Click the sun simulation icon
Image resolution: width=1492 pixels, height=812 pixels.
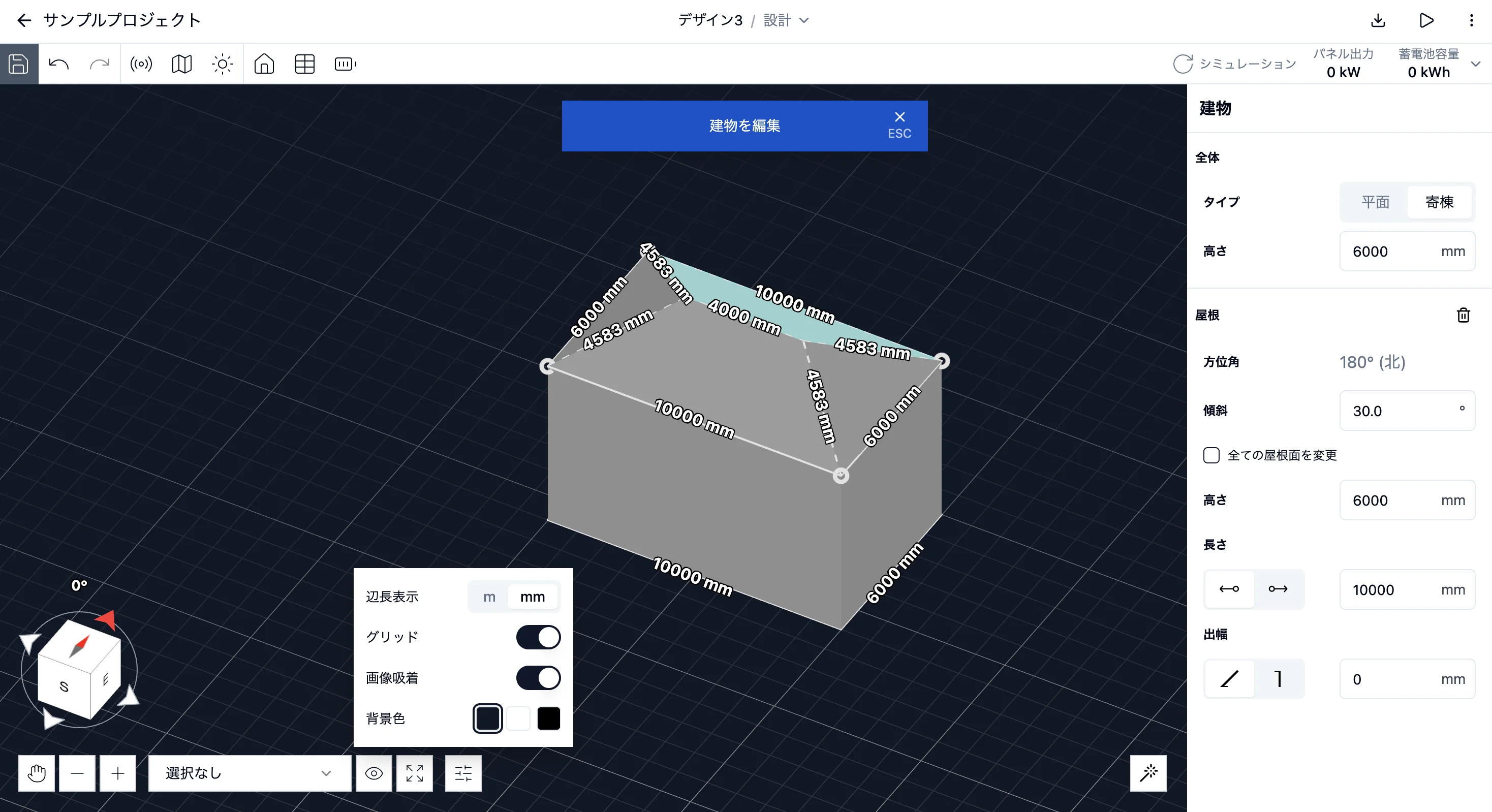click(x=223, y=64)
